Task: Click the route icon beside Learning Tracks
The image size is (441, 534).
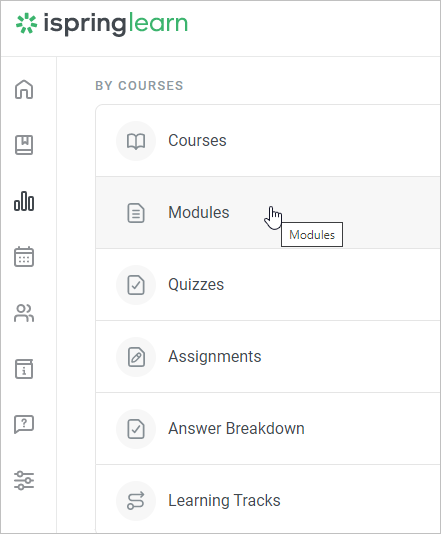Action: point(136,501)
